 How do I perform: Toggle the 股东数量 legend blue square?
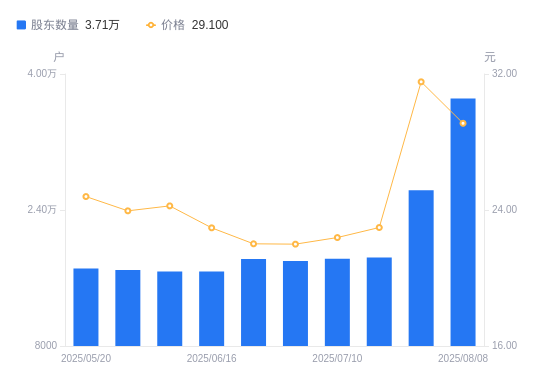pyautogui.click(x=21, y=25)
